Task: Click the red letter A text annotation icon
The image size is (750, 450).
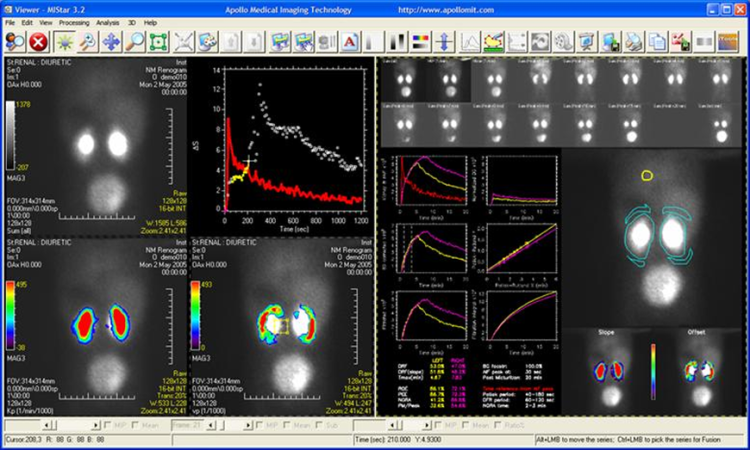Action: tap(350, 41)
